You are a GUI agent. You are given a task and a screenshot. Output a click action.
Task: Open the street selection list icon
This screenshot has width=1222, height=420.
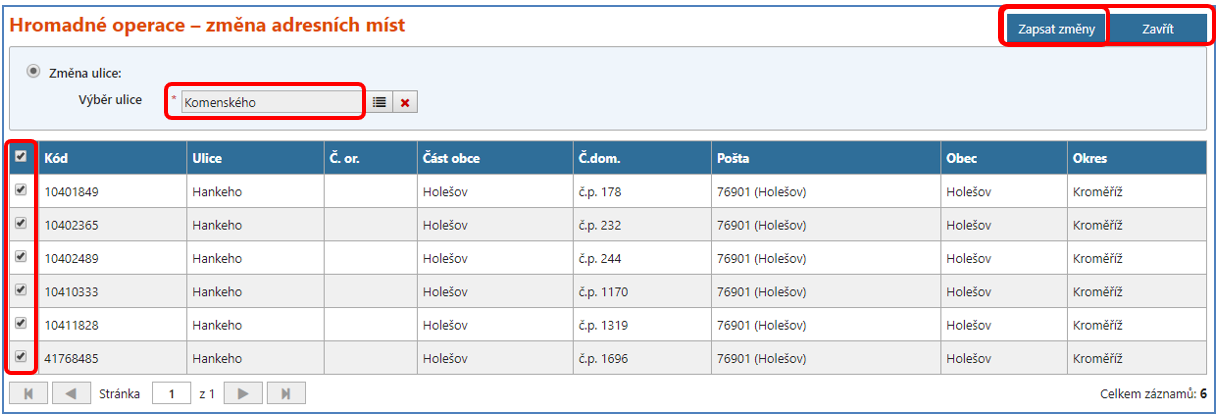point(380,102)
